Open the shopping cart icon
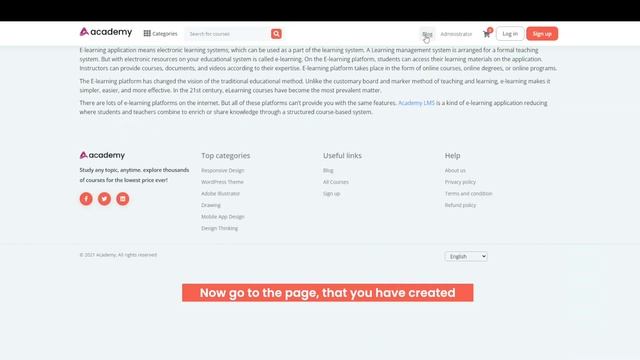Image resolution: width=640 pixels, height=360 pixels. coord(487,33)
